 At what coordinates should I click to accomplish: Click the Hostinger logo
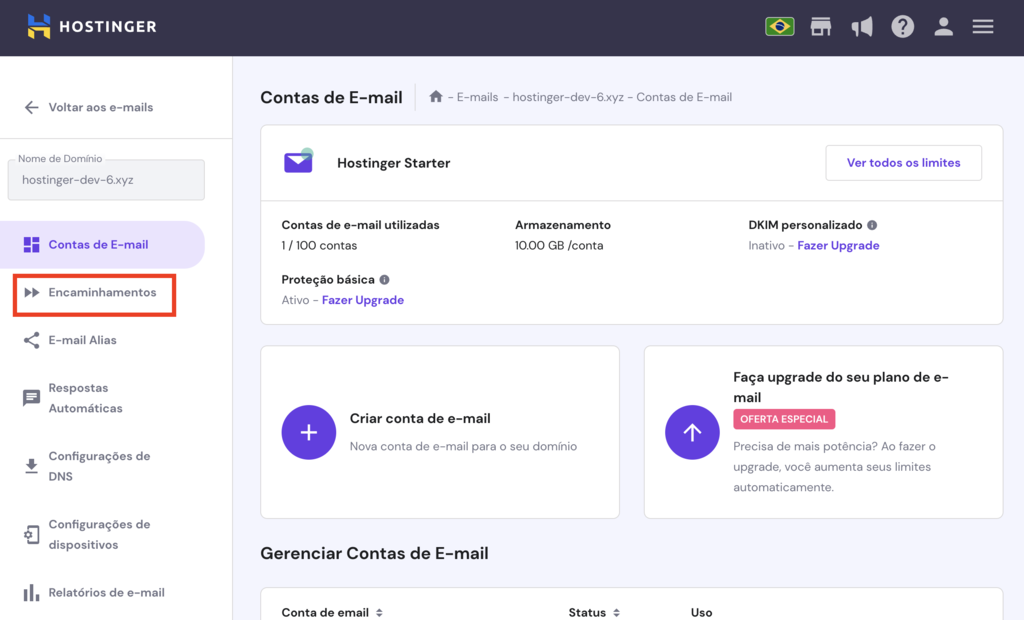pos(92,26)
